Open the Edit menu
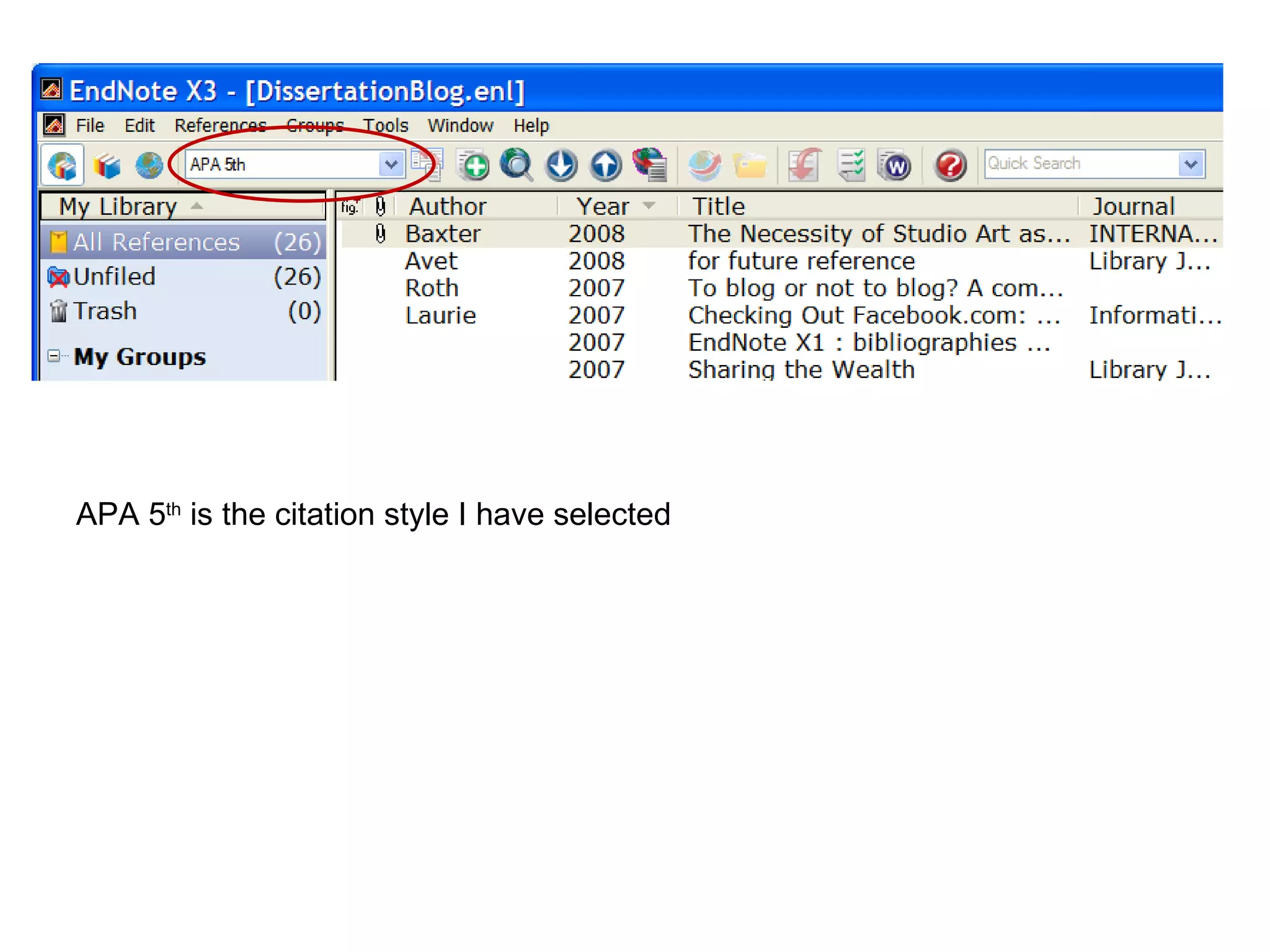The width and height of the screenshot is (1270, 952). [140, 126]
